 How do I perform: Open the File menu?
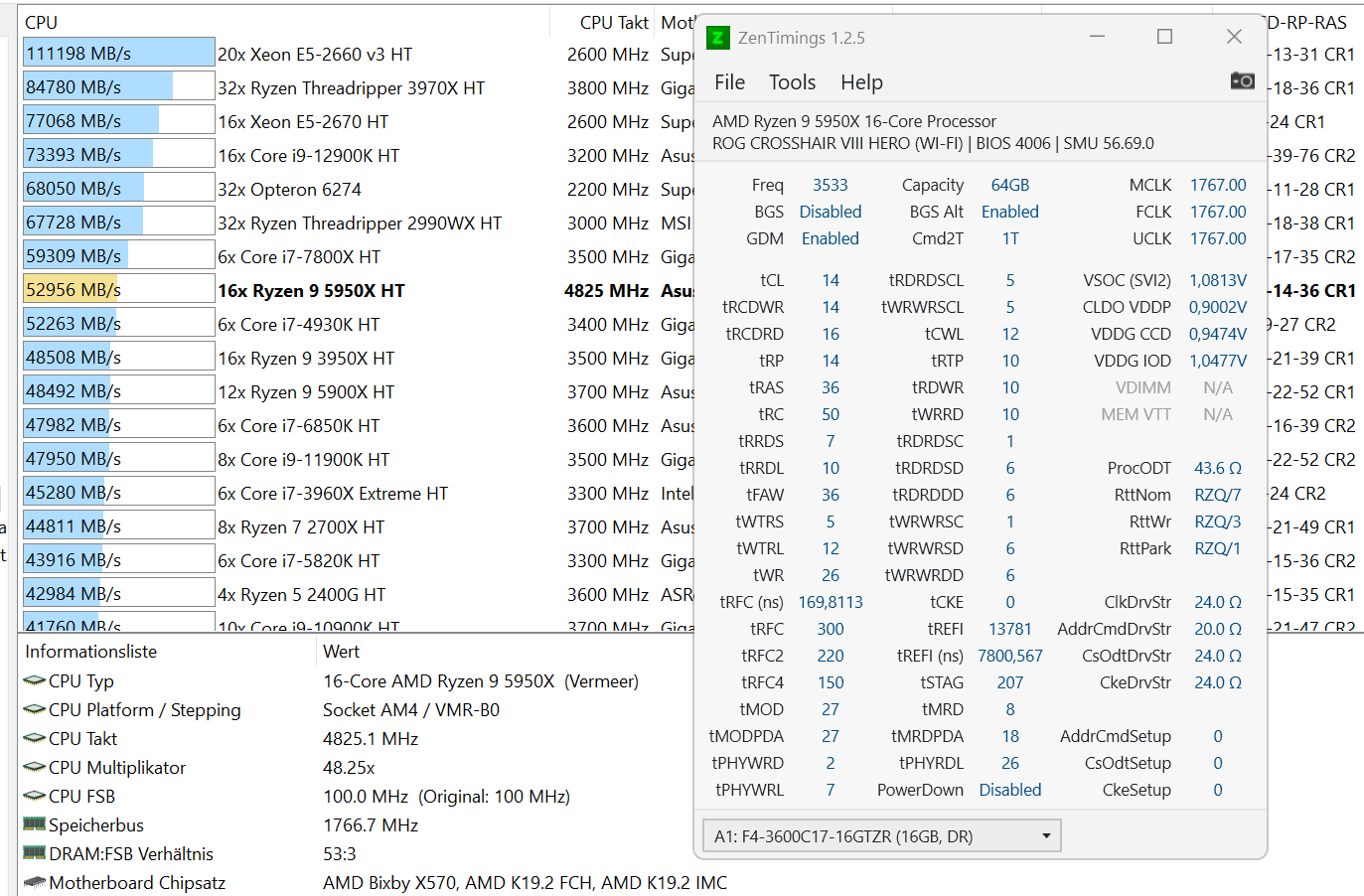730,81
